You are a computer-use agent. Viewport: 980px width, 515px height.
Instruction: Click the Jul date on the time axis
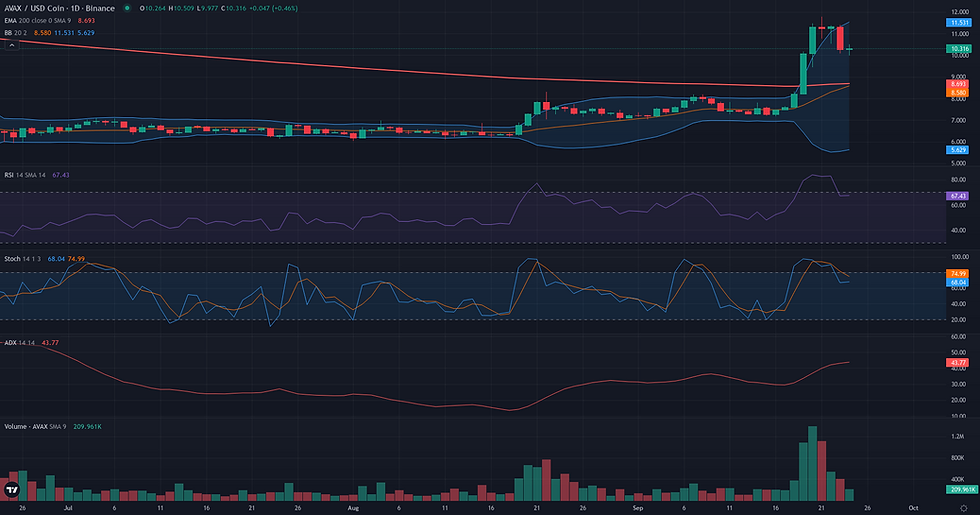68,508
